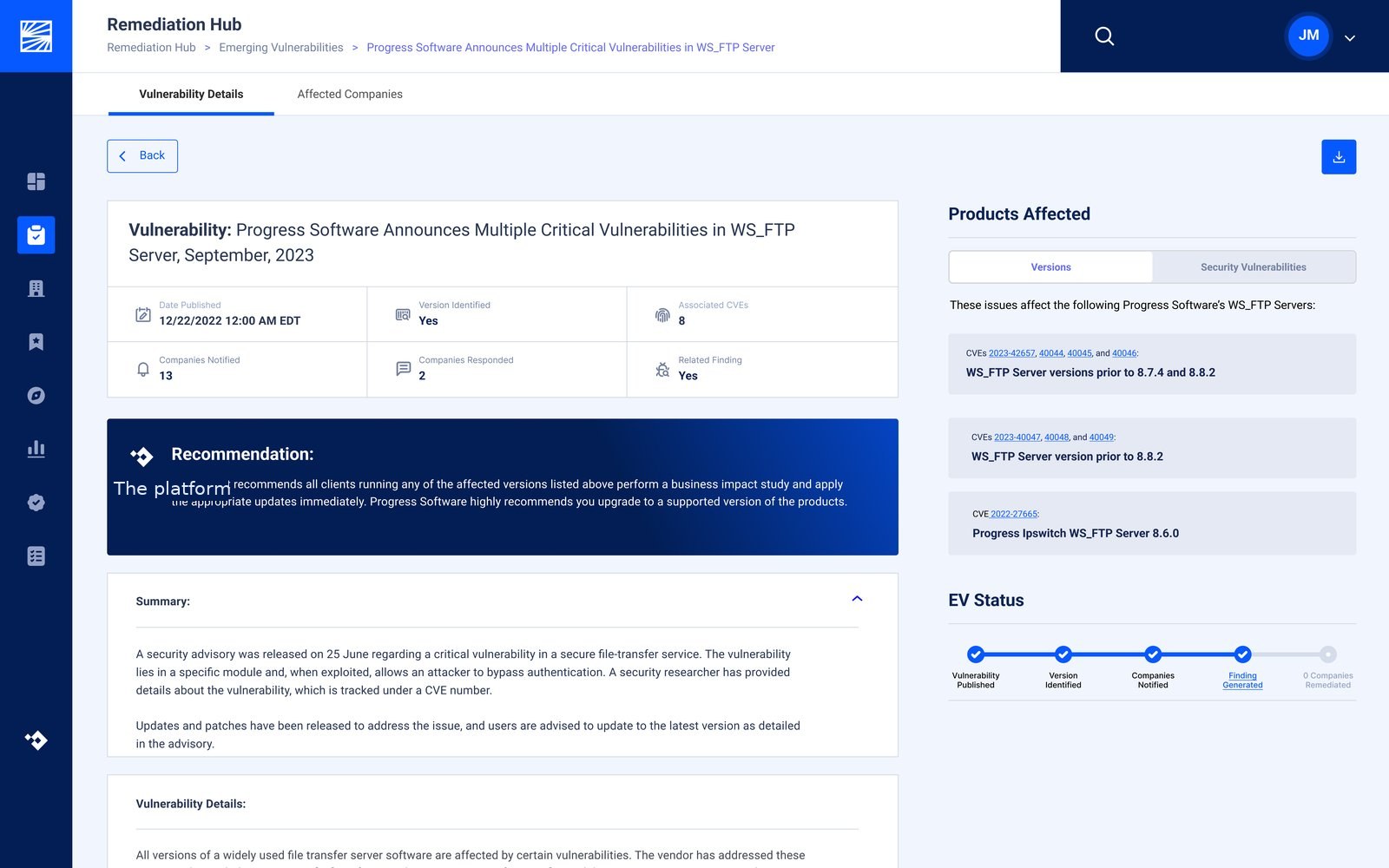This screenshot has width=1389, height=868.
Task: Click the Companies Notified value 13
Action: click(x=166, y=376)
